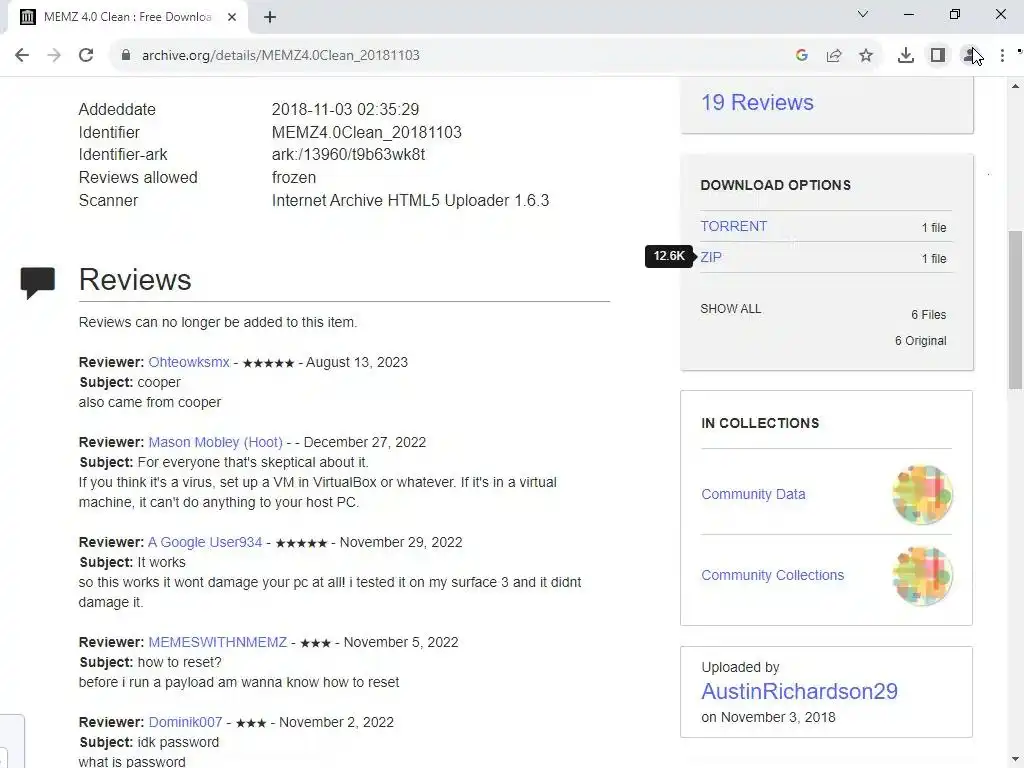Viewport: 1024px width, 768px height.
Task: Open reviewer Dominik007 profile
Action: pos(185,722)
